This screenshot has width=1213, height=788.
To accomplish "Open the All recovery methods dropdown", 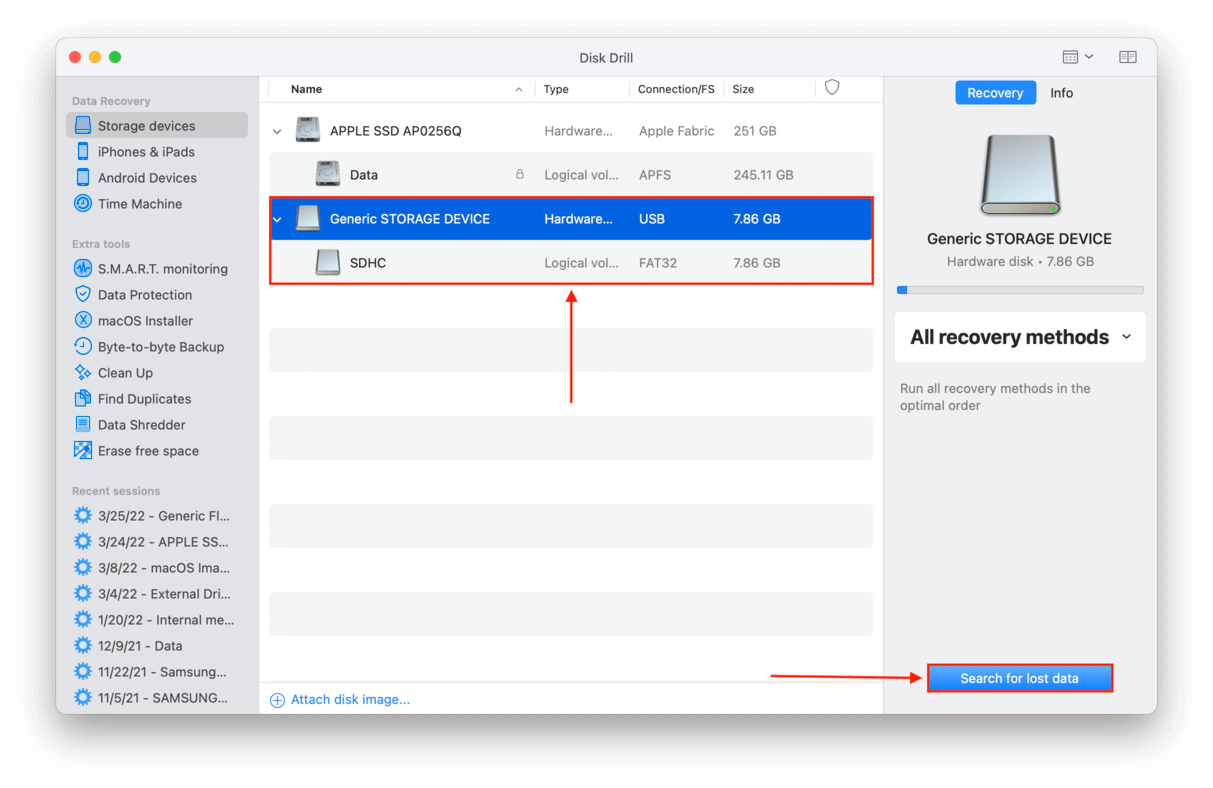I will point(1020,337).
